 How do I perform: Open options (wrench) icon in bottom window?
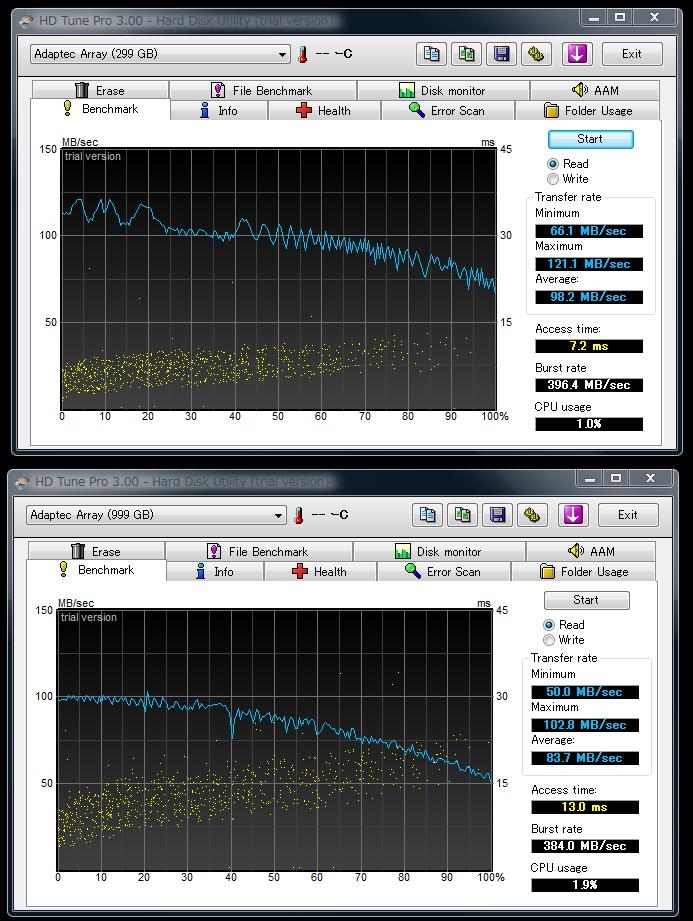point(531,515)
